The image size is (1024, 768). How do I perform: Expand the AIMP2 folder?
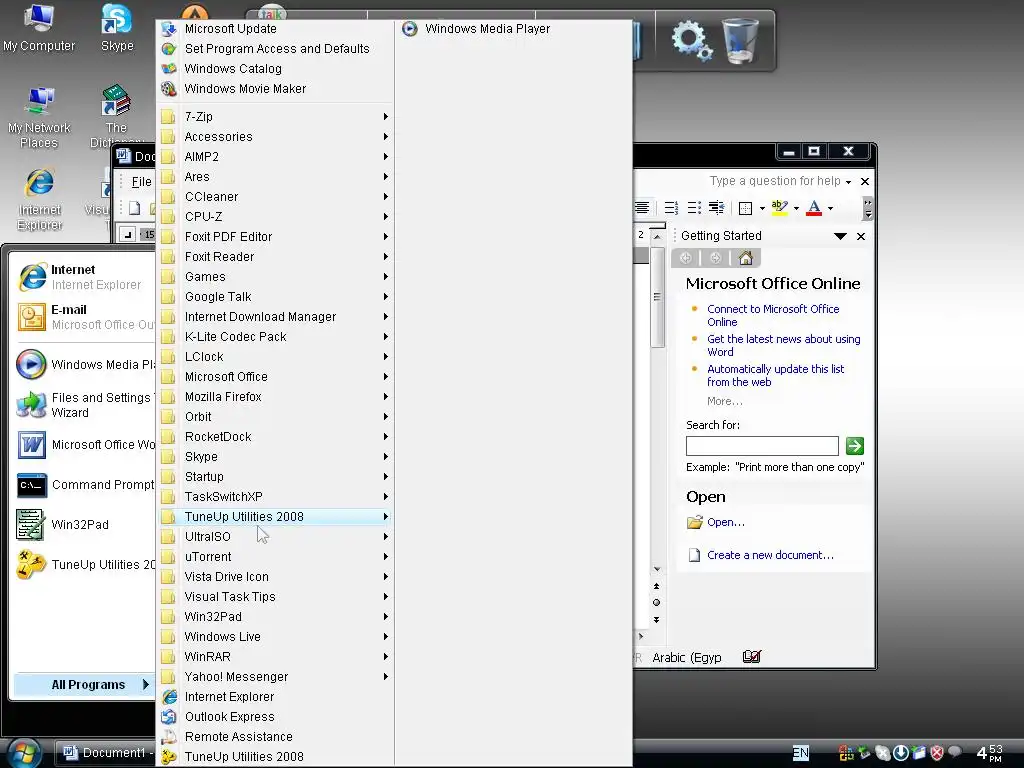[274, 157]
